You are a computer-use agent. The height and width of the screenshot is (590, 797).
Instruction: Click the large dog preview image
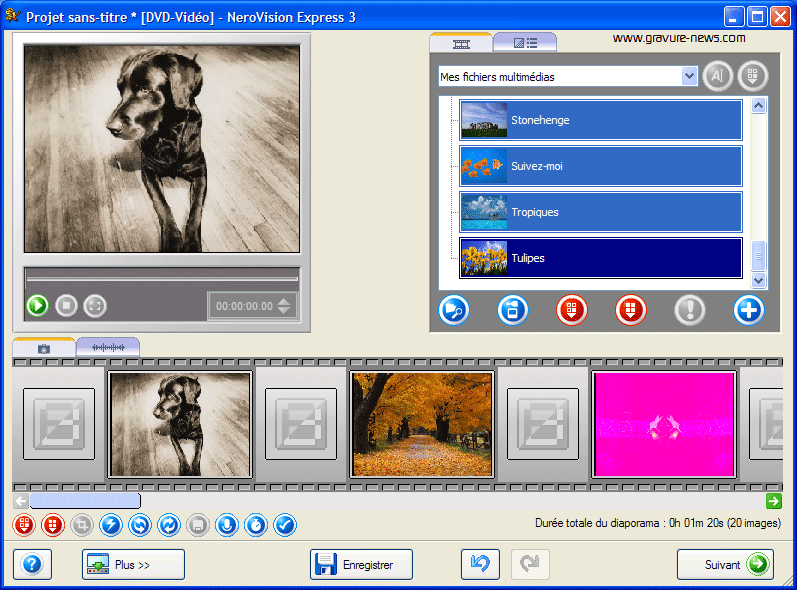click(x=162, y=148)
